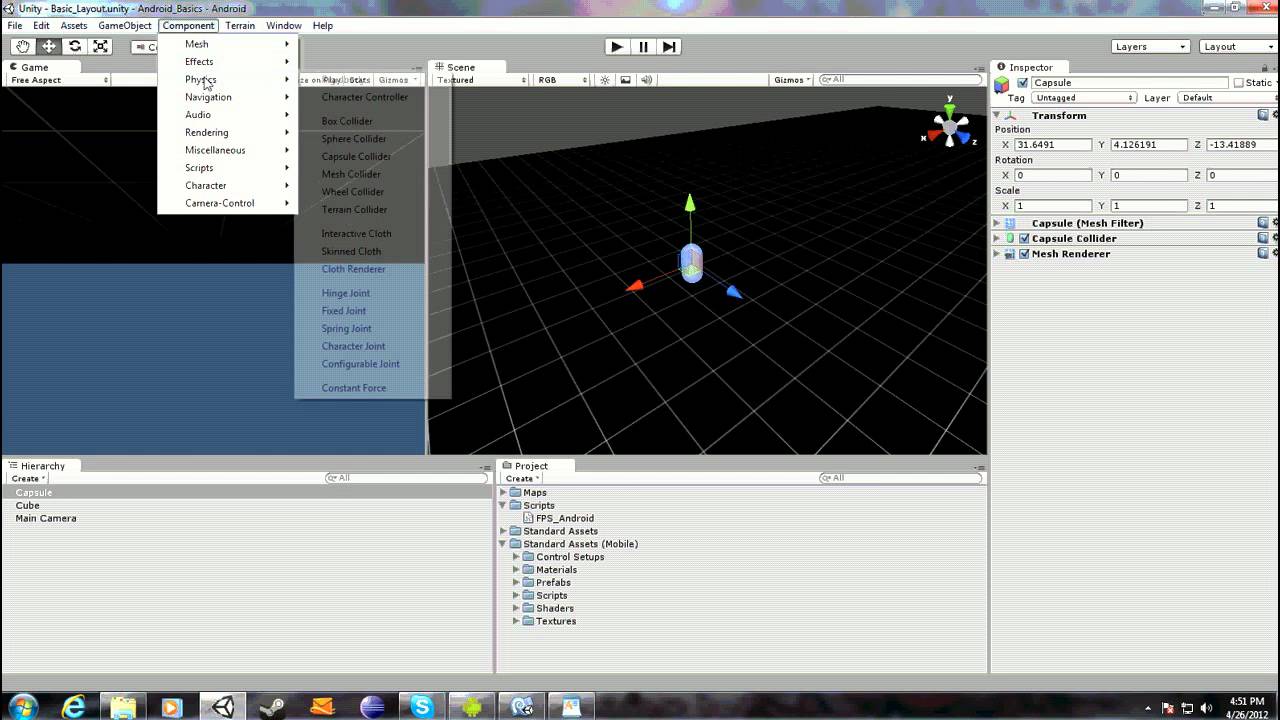The image size is (1280, 720).
Task: Select the Rotate tool in the toolbar
Action: pos(75,46)
